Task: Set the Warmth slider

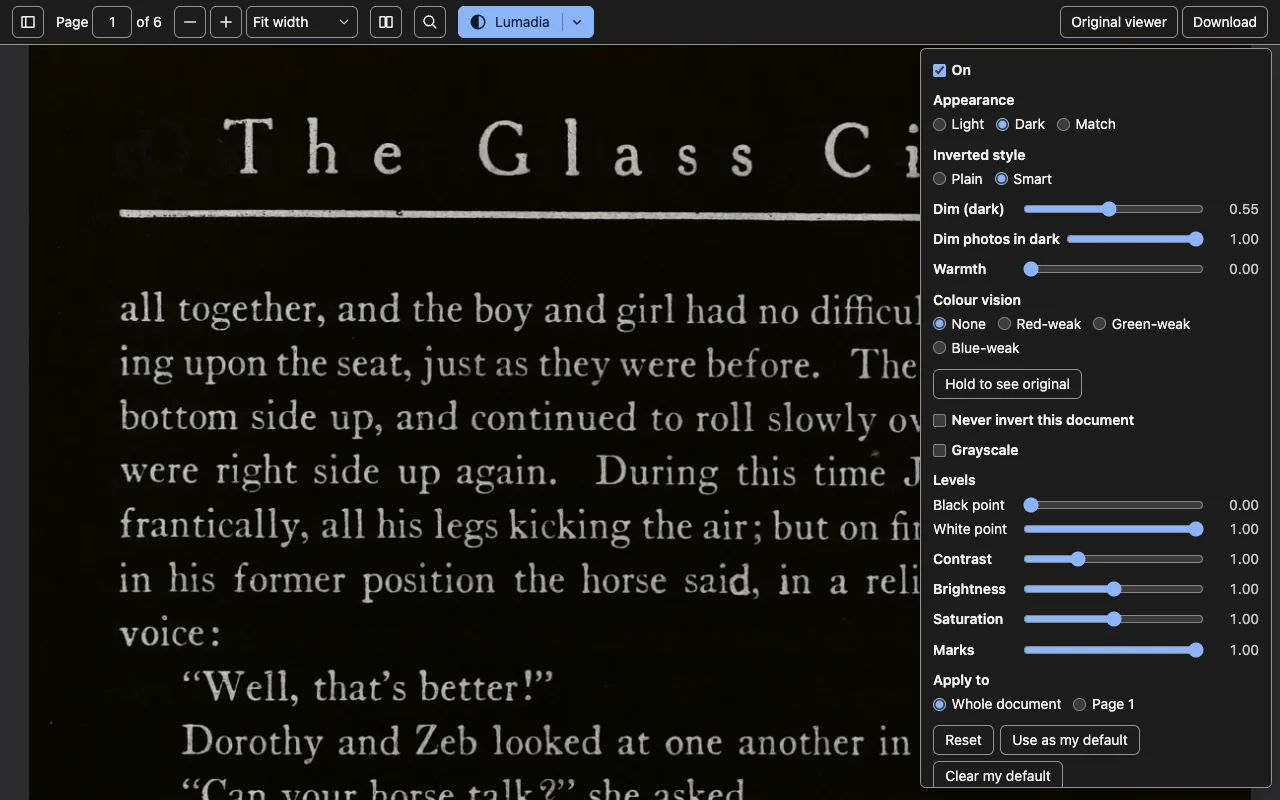Action: coord(1113,269)
